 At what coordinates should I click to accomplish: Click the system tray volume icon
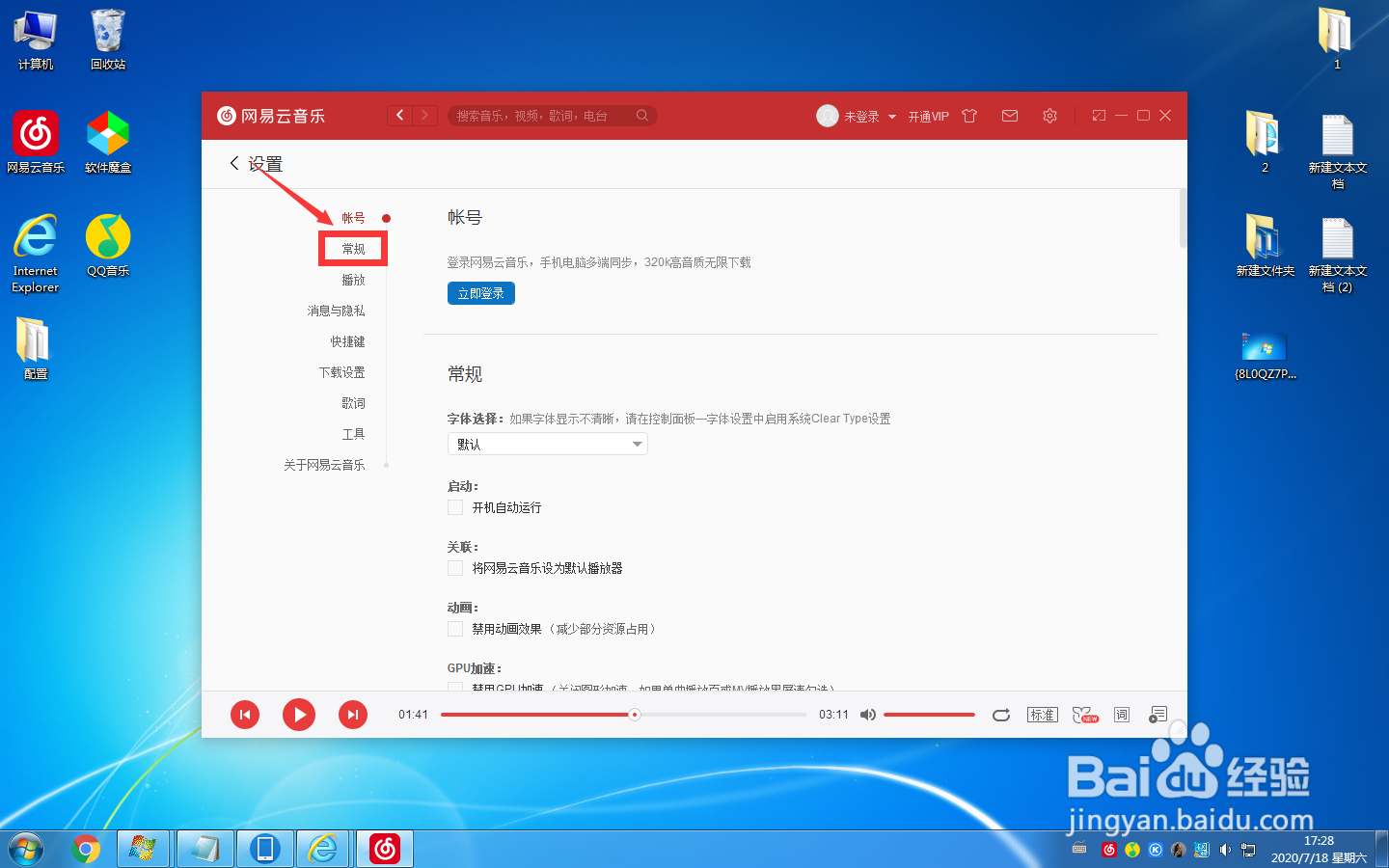(x=1225, y=850)
